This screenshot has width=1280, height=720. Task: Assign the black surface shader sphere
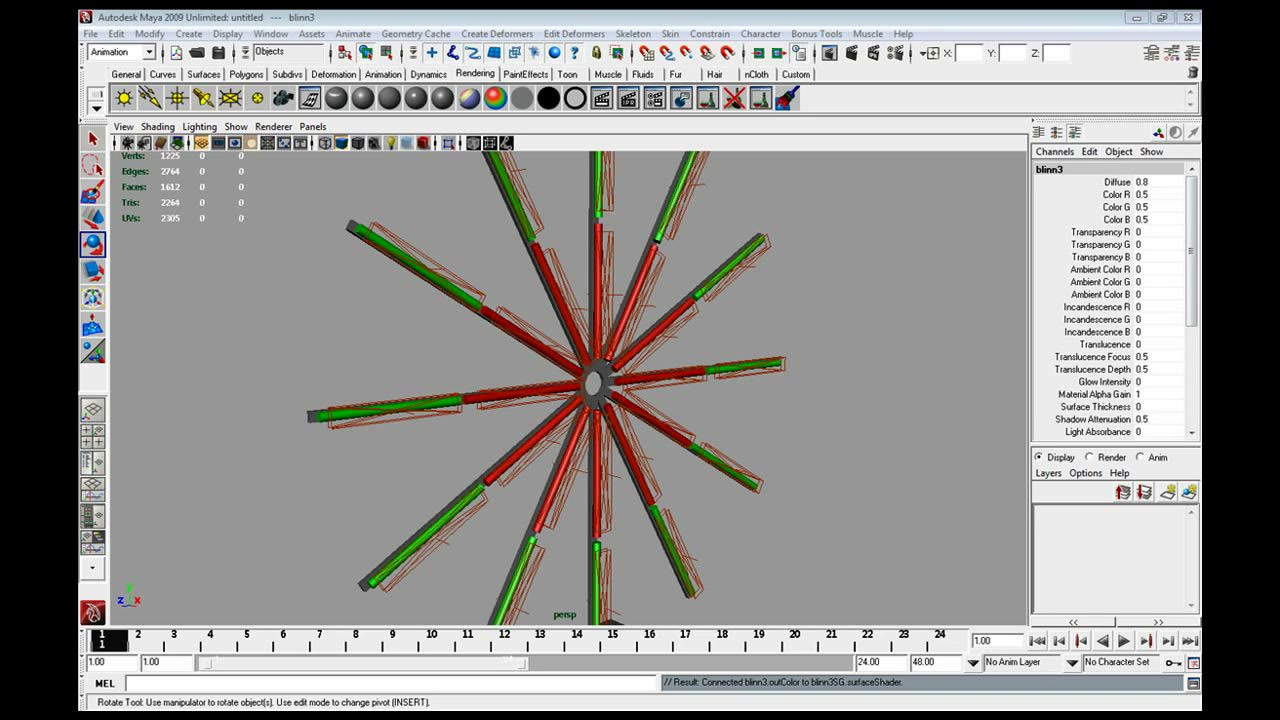click(x=548, y=98)
